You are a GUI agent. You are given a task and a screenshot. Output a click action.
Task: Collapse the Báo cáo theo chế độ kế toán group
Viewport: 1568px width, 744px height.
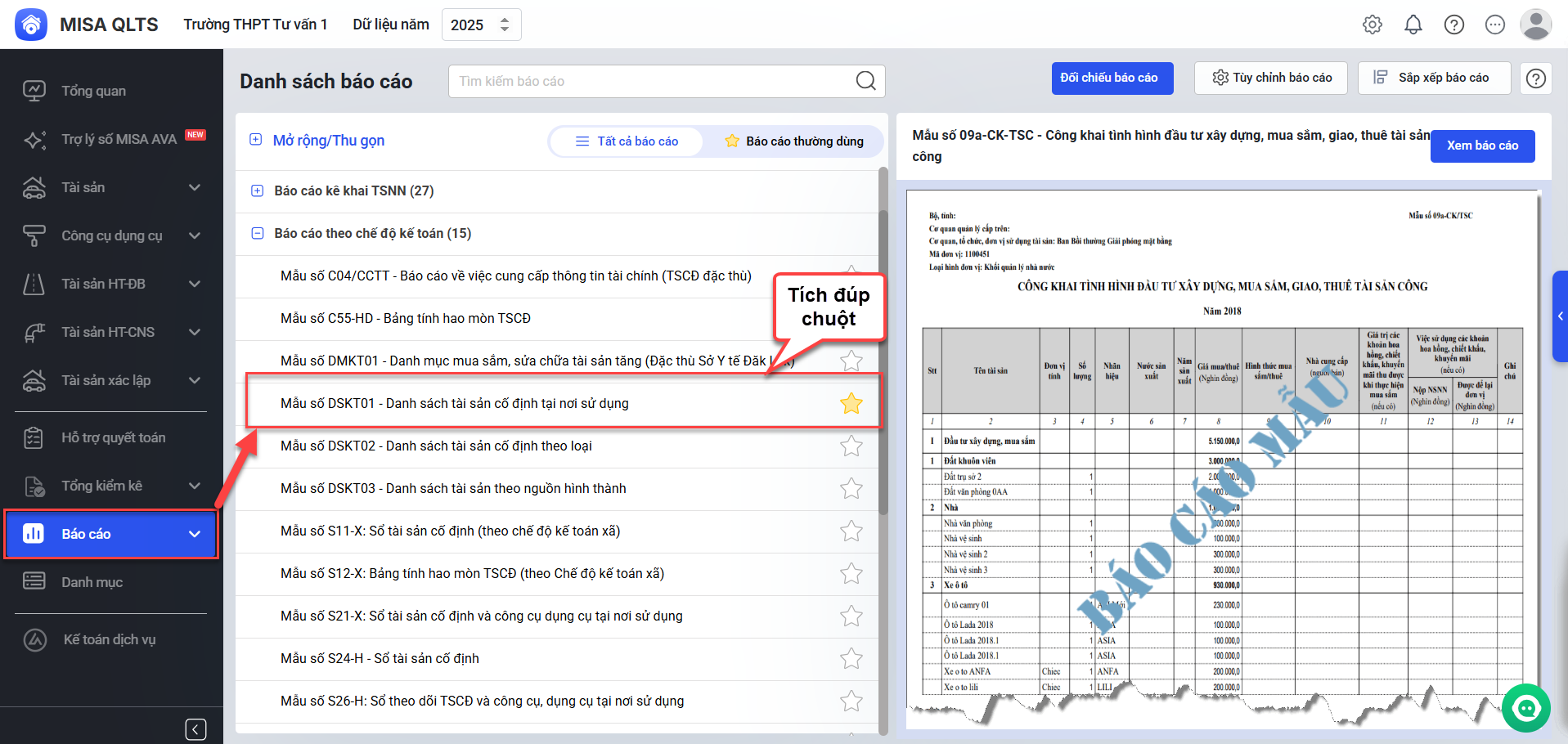pos(257,233)
